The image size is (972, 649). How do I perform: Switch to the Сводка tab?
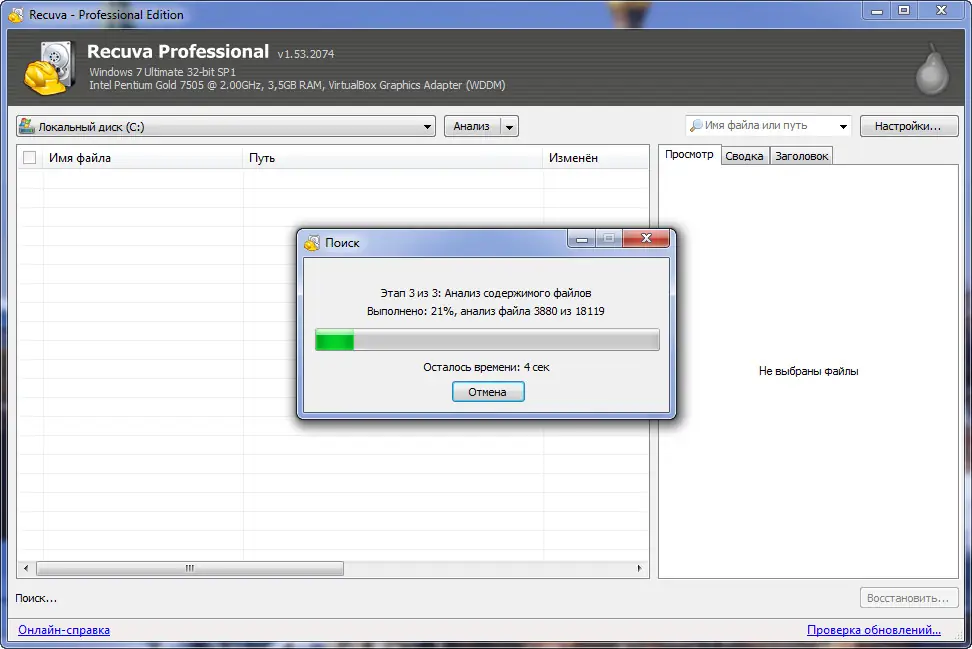pos(744,156)
